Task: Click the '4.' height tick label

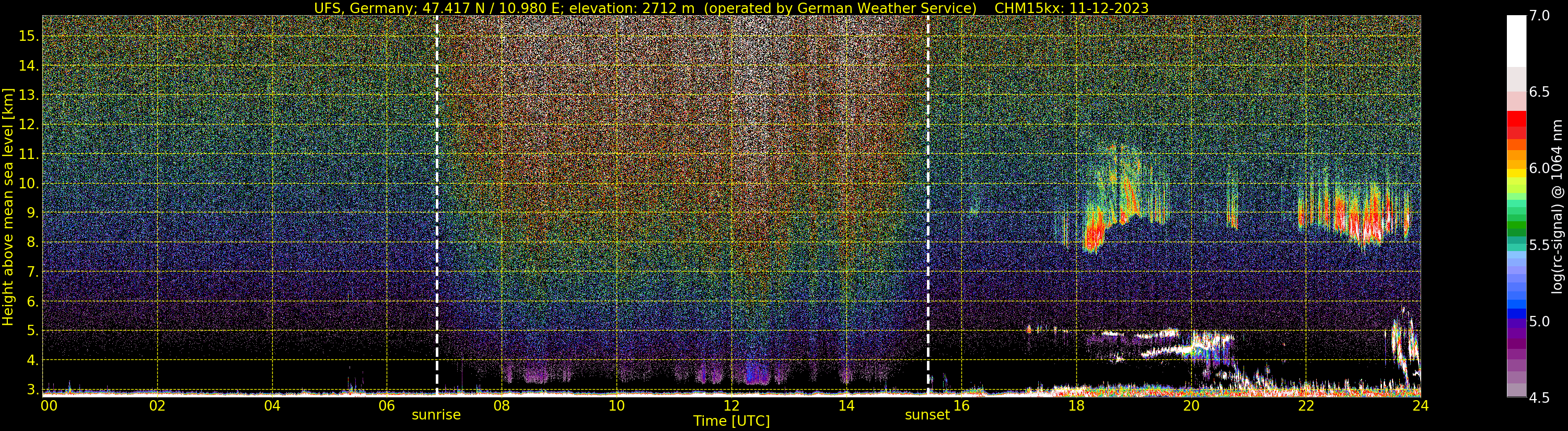Action: point(33,360)
